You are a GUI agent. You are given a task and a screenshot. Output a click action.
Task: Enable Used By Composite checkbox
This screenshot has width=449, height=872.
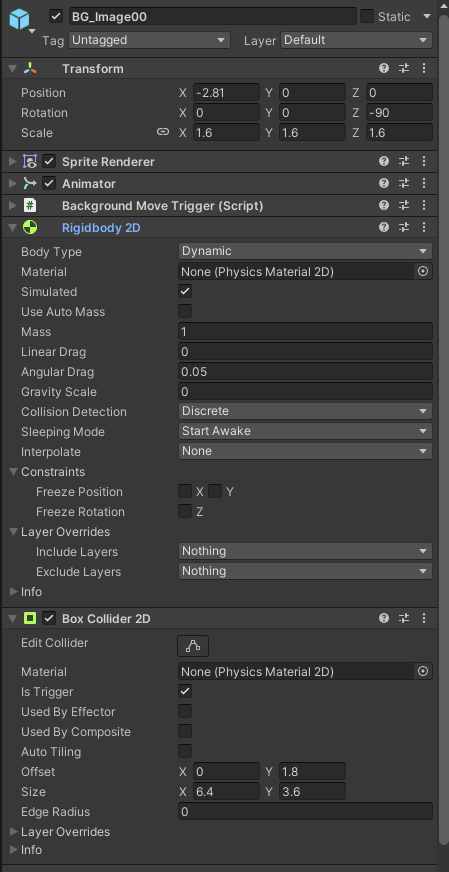coord(185,731)
